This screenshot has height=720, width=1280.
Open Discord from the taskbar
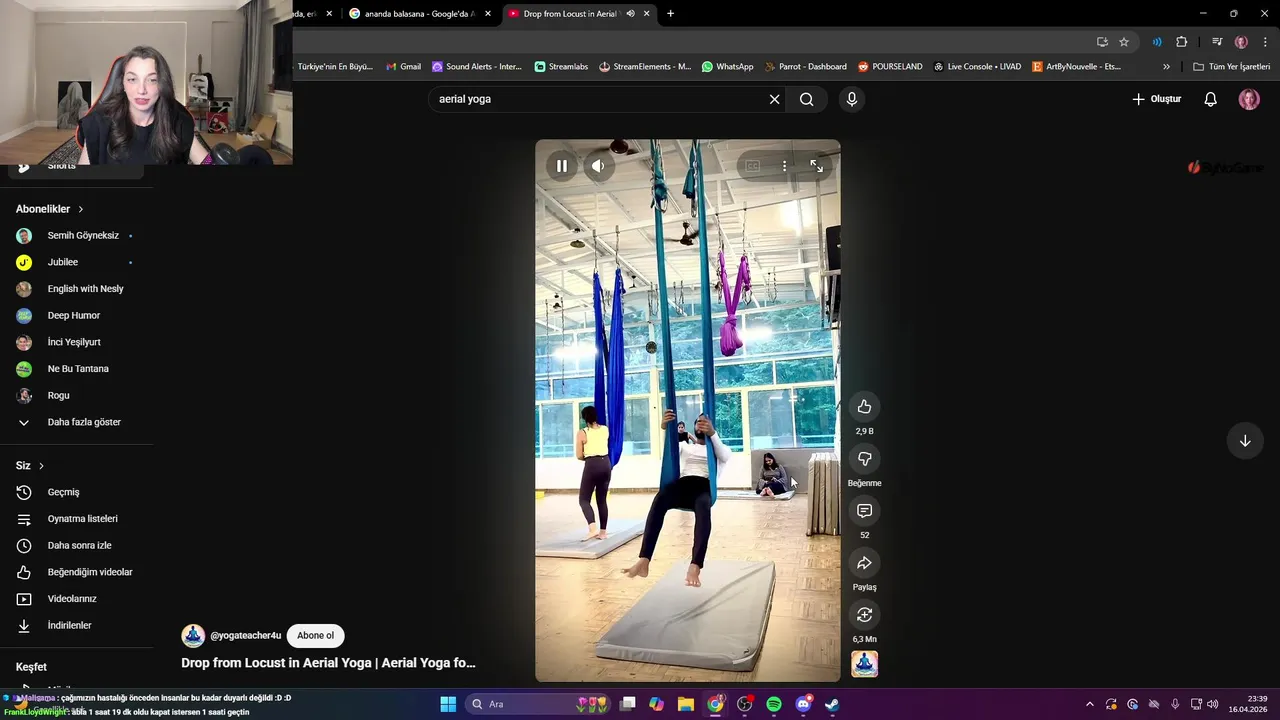coord(803,704)
